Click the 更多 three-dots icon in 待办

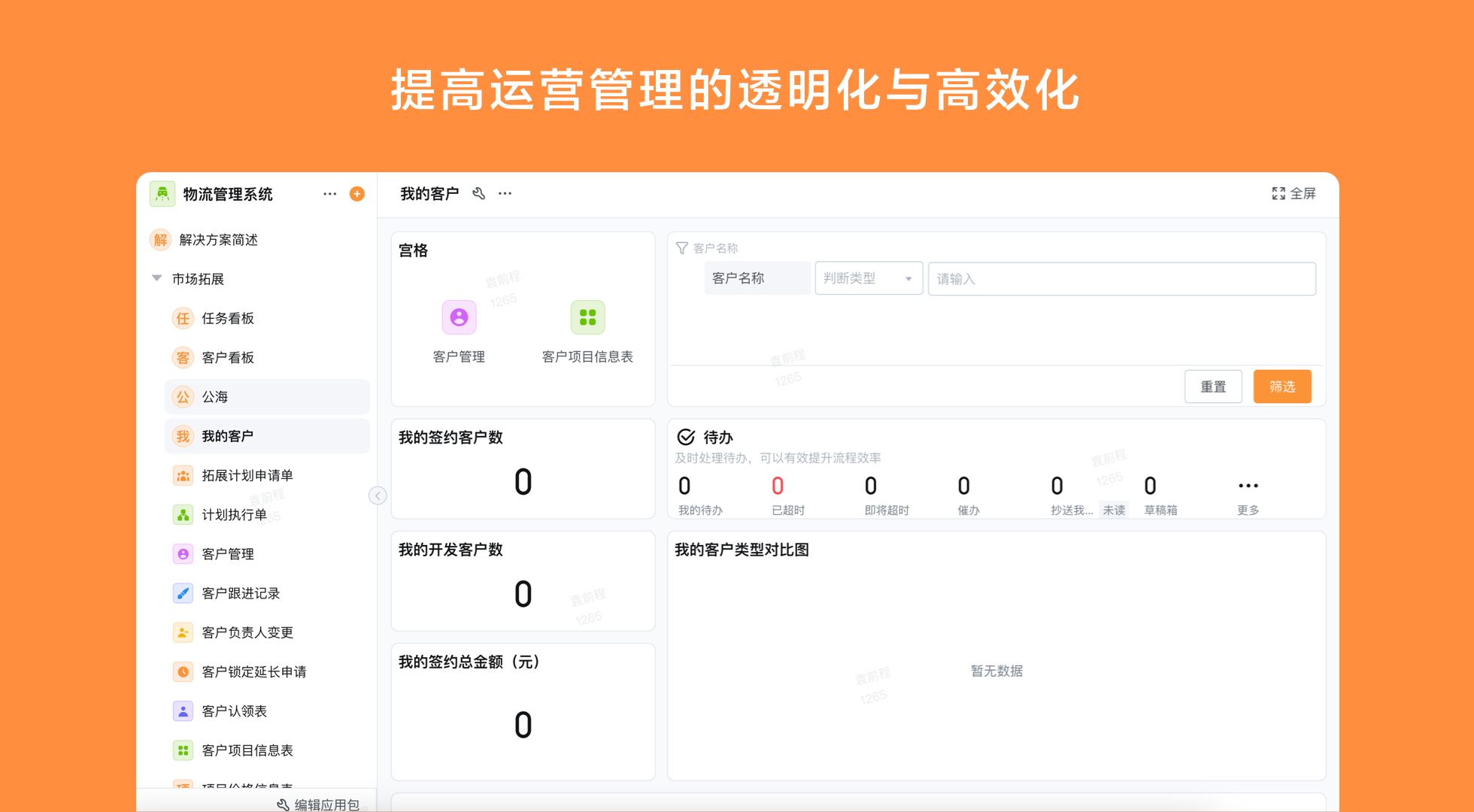click(x=1248, y=486)
